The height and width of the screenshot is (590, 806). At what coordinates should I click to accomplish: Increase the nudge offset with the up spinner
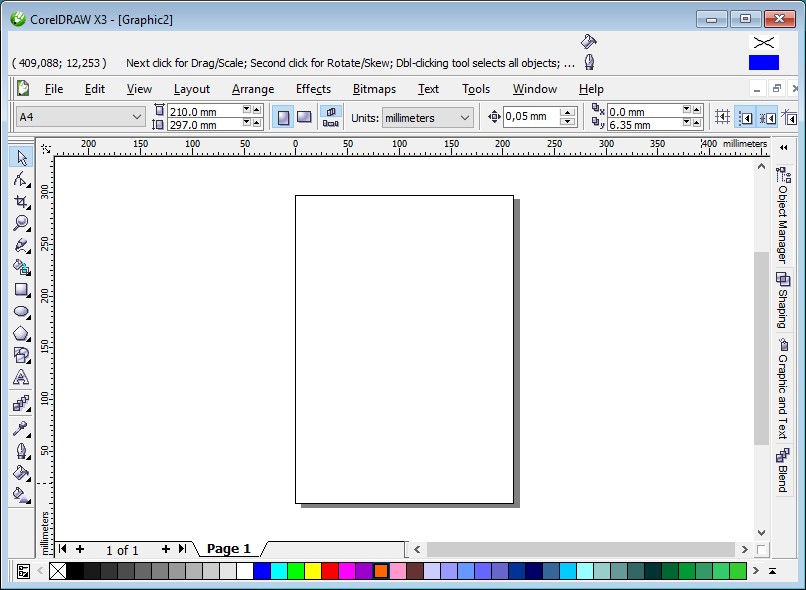(567, 112)
